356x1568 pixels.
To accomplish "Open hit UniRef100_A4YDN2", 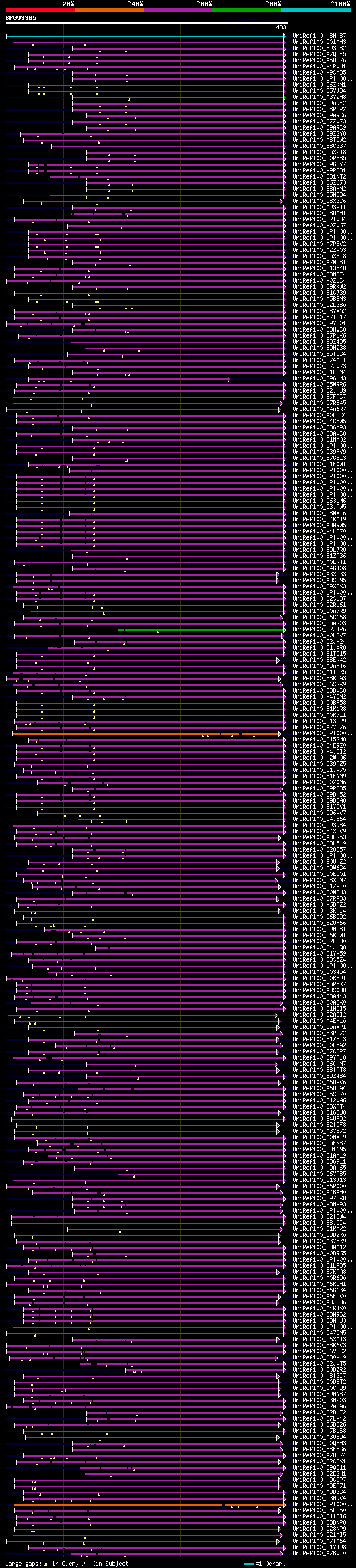I will pyautogui.click(x=319, y=697).
